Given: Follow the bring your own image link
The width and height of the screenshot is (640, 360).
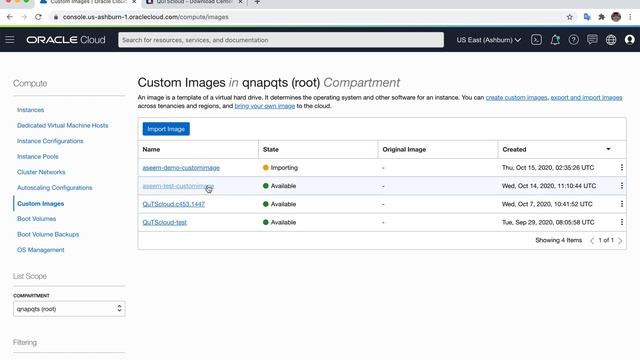Looking at the screenshot, I should (264, 106).
